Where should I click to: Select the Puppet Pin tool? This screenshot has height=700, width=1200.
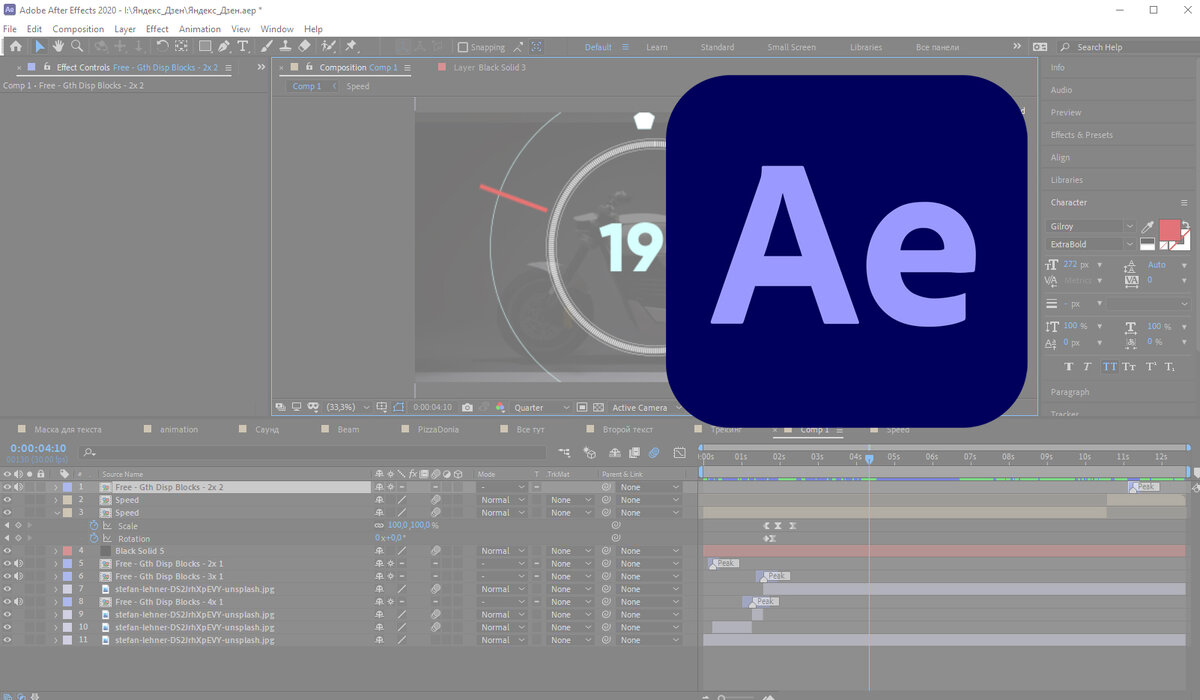[x=351, y=46]
